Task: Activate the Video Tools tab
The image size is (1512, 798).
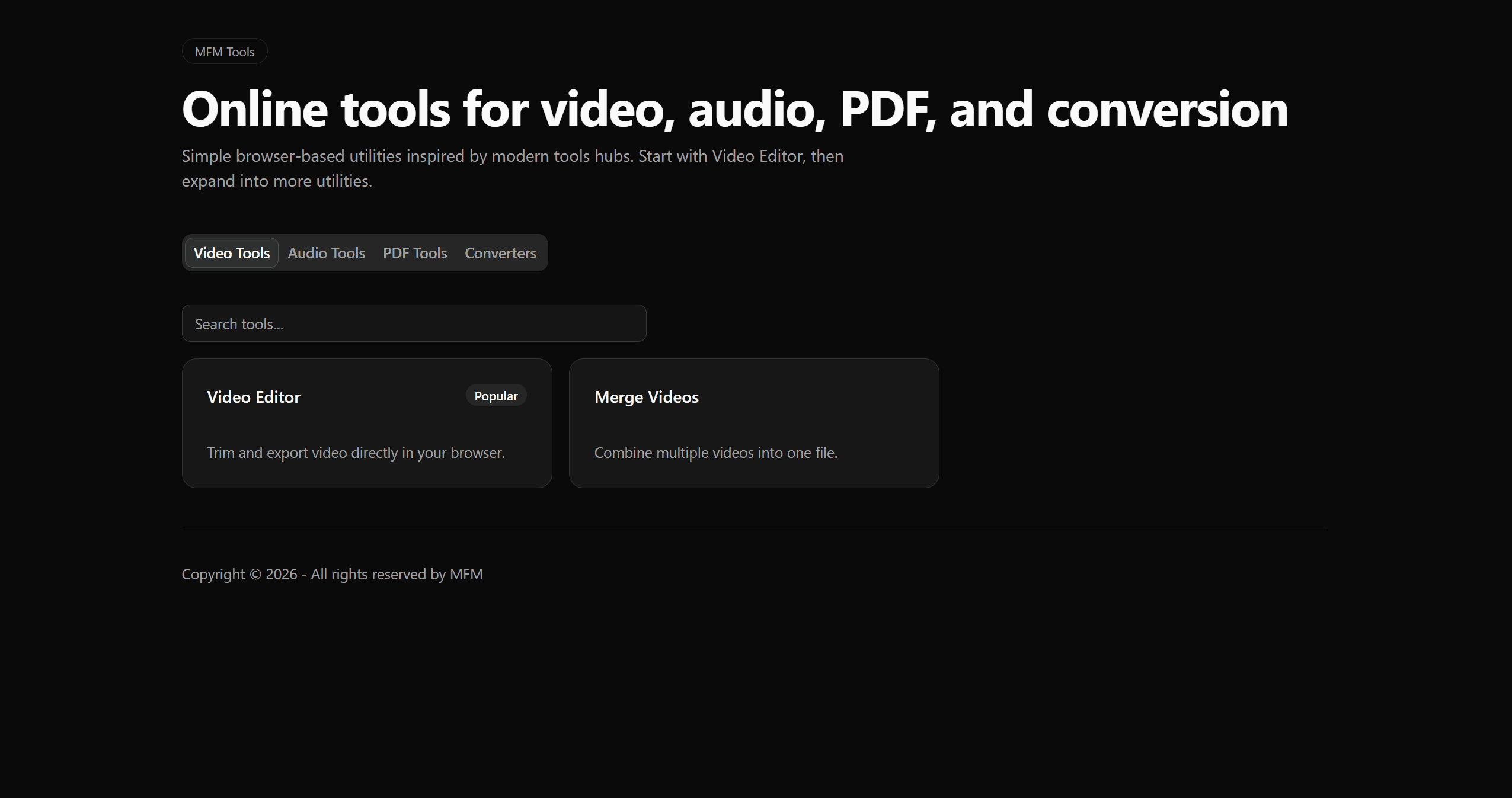Action: [x=231, y=253]
